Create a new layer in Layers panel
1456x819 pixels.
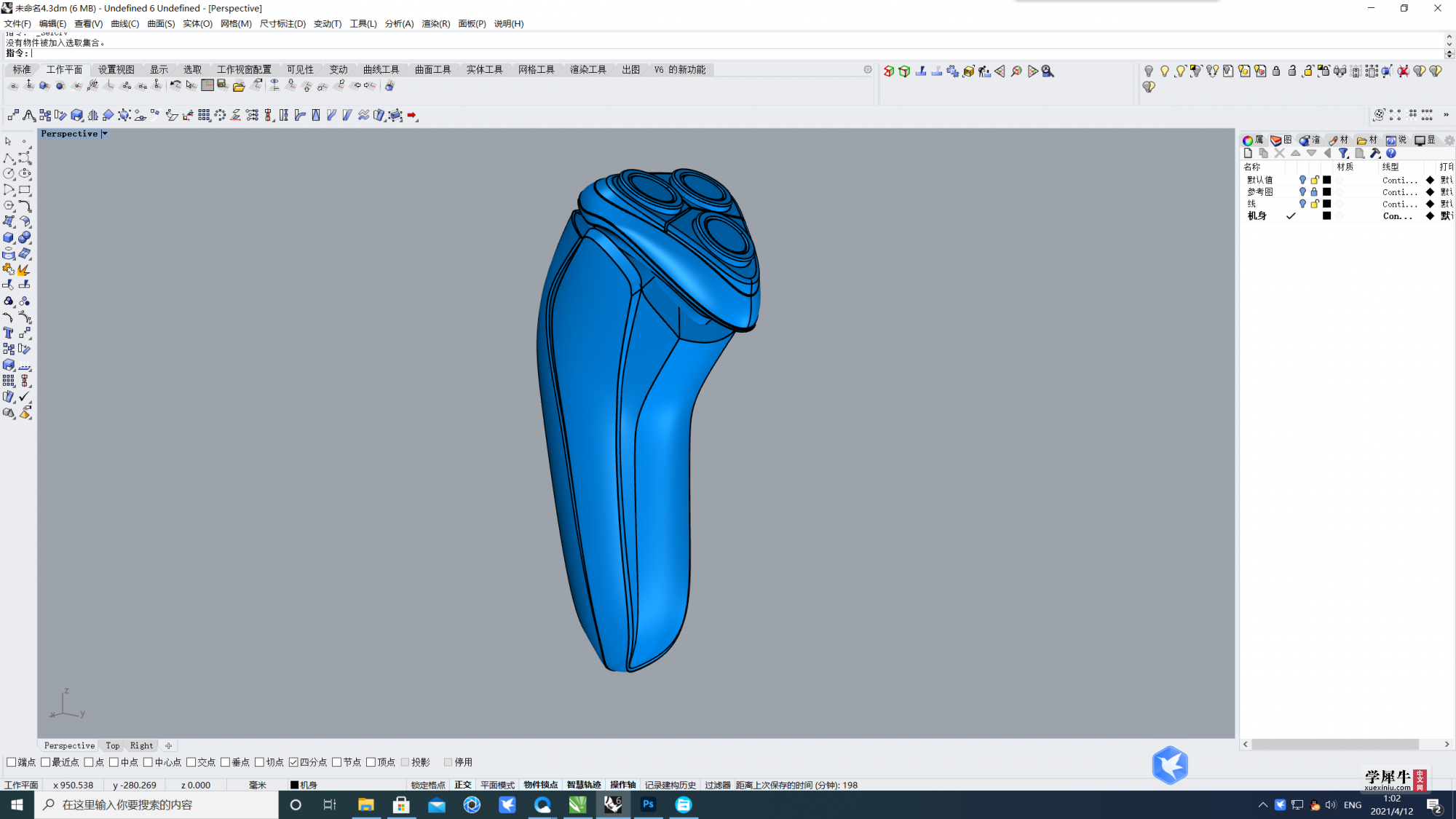[1248, 154]
